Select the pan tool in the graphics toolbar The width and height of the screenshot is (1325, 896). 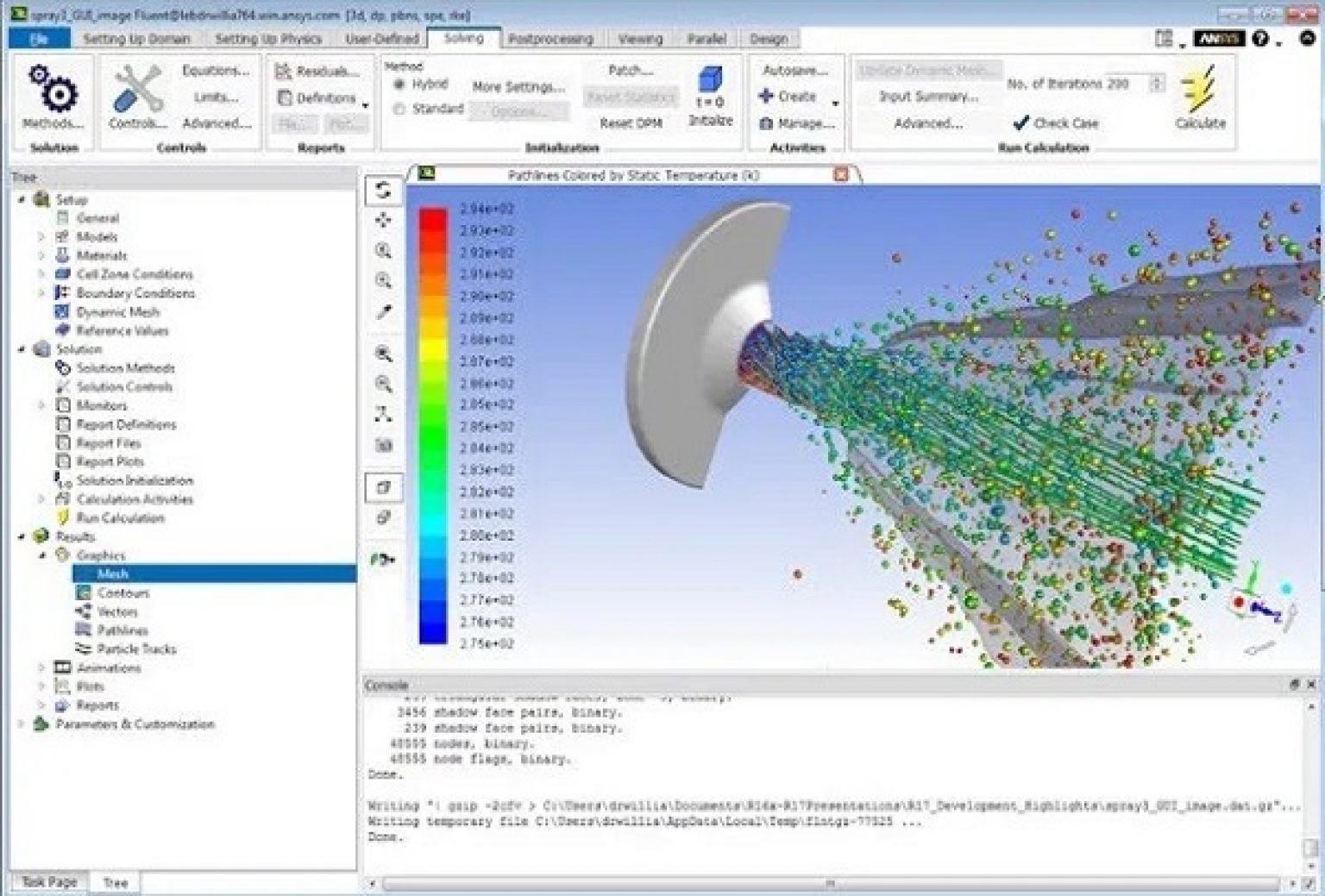click(383, 222)
